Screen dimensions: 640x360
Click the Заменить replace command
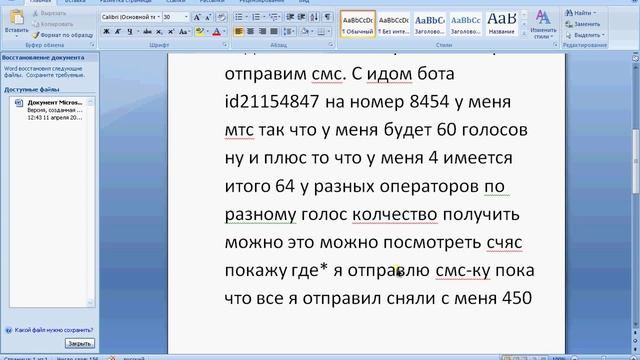(583, 24)
